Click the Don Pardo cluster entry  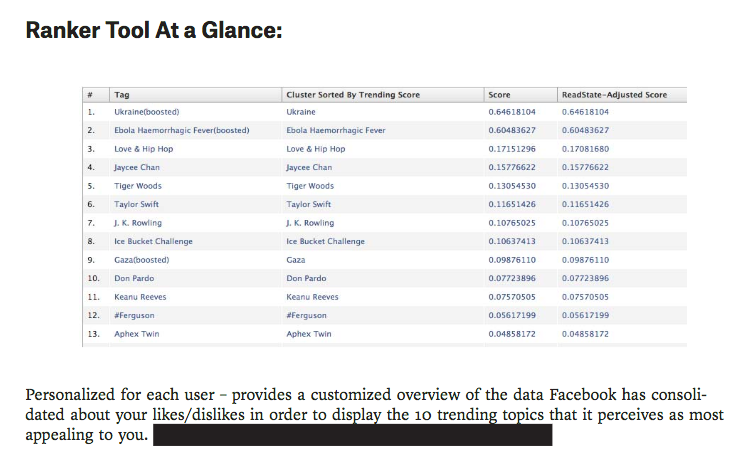point(306,278)
